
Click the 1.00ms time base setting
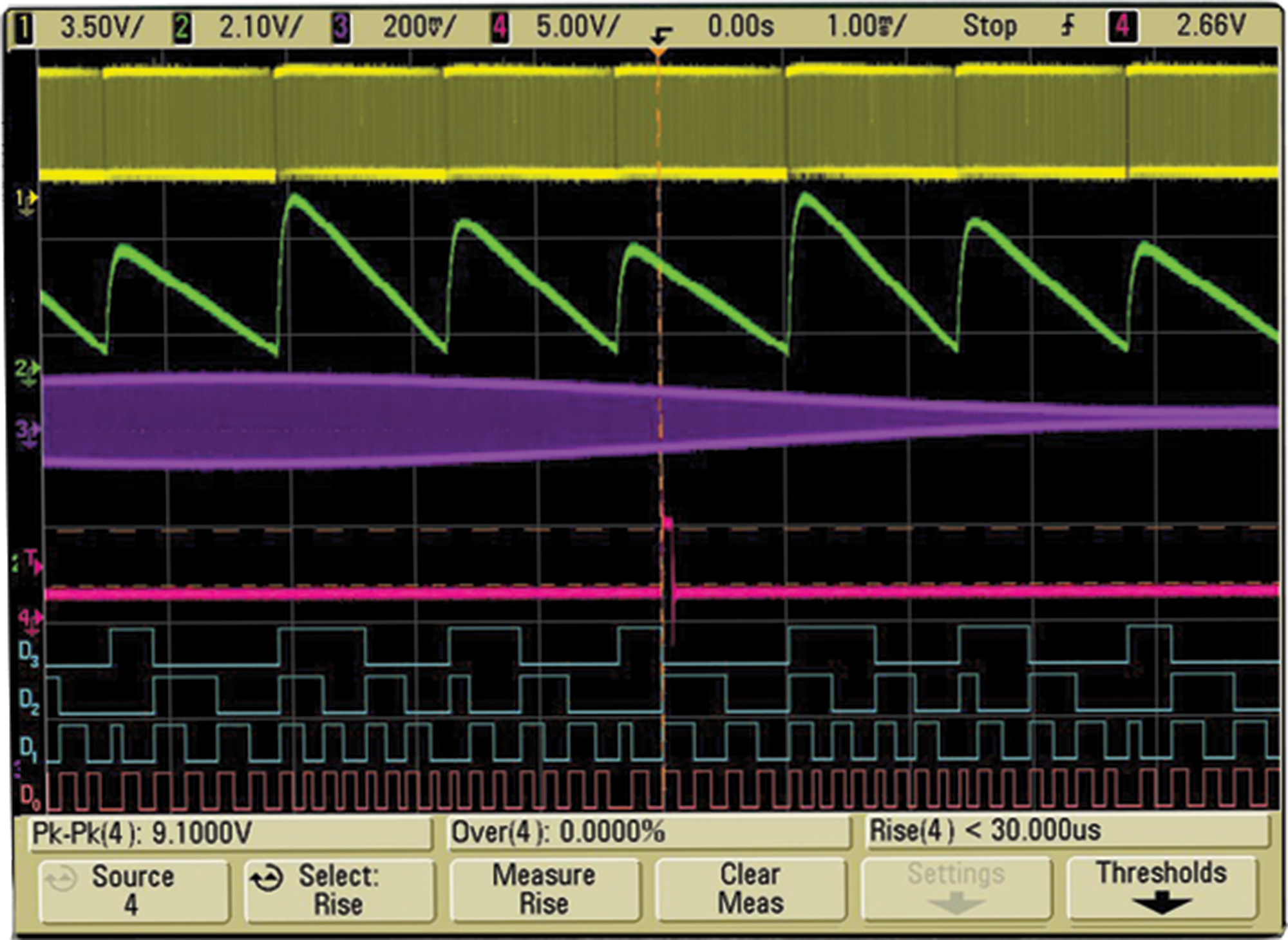pyautogui.click(x=866, y=26)
